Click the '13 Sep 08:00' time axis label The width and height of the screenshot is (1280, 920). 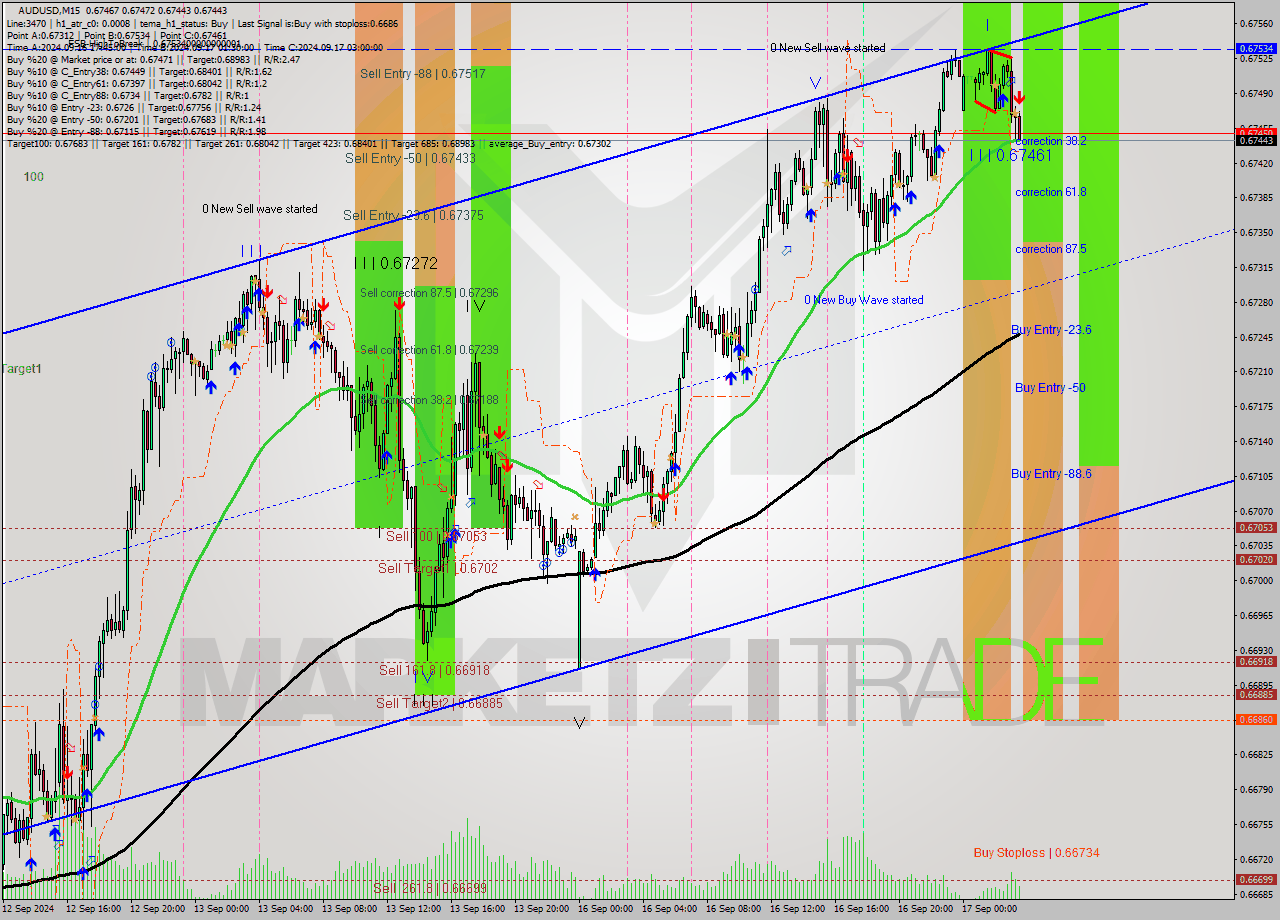click(349, 909)
